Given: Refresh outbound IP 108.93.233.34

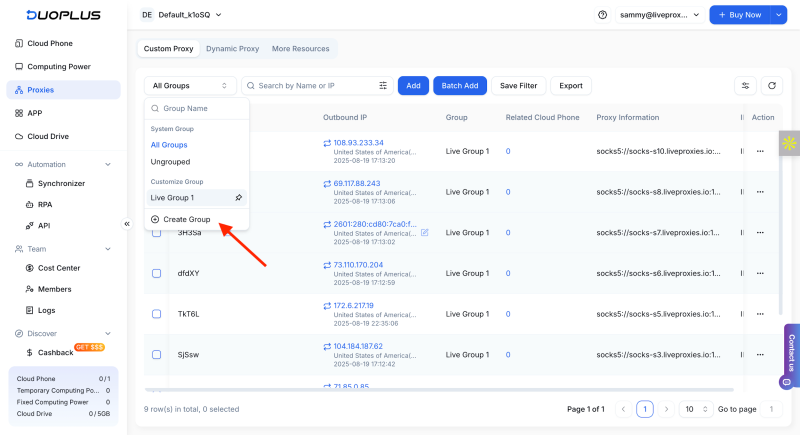Looking at the screenshot, I should click(x=327, y=143).
